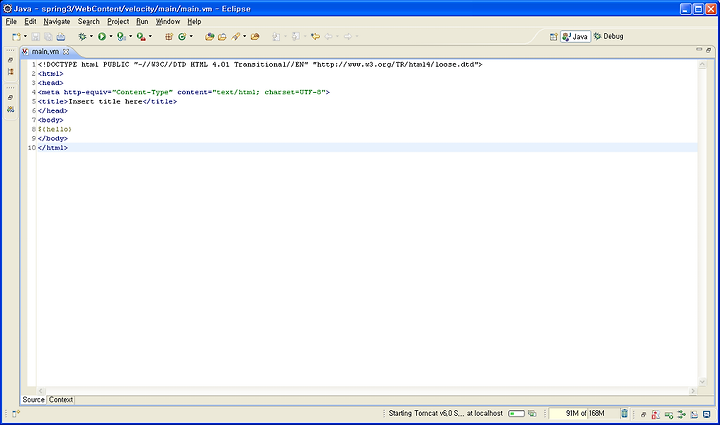Open the Edit menu
The image size is (720, 425).
coord(30,22)
